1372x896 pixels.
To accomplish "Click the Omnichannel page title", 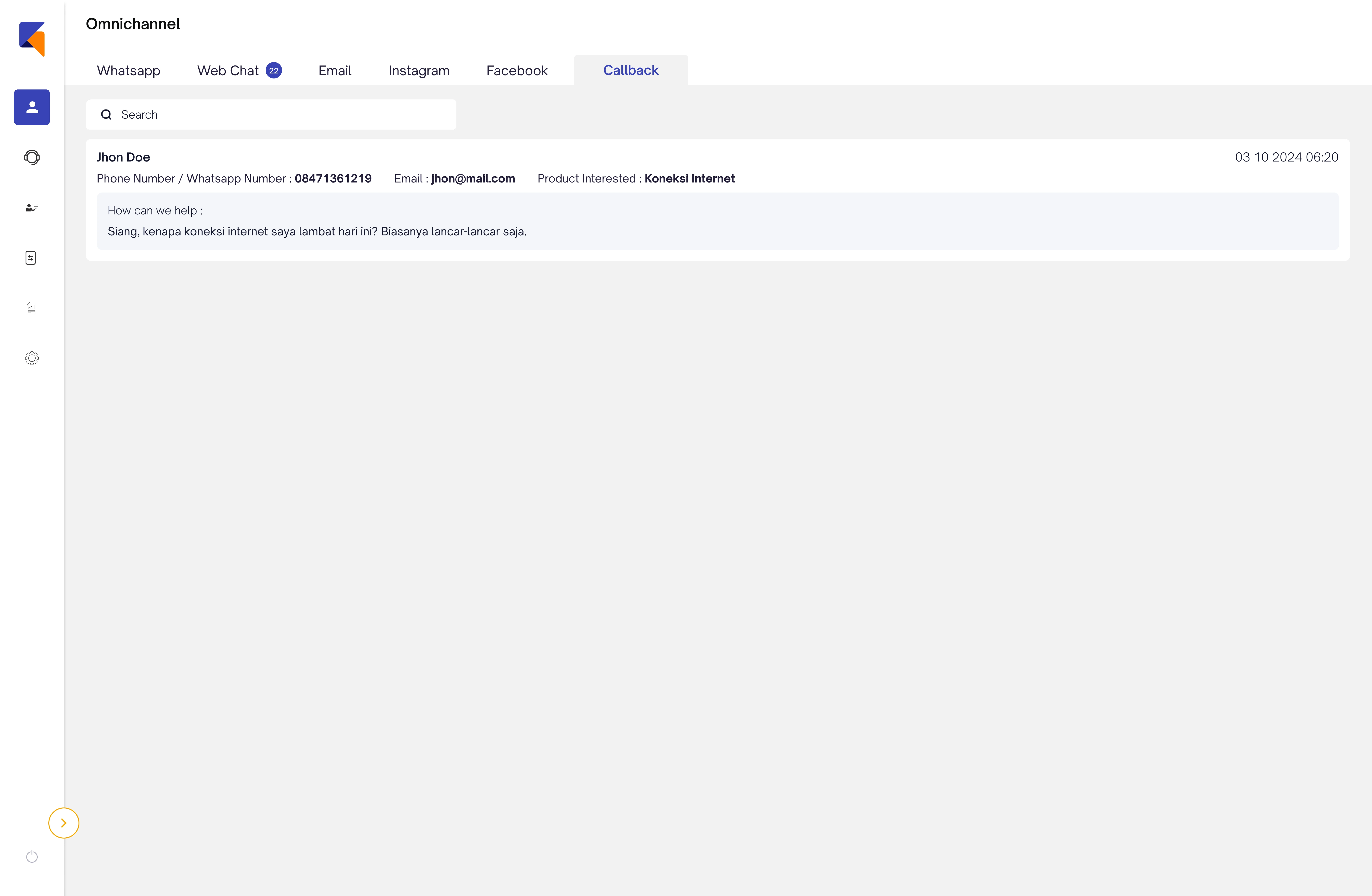I will click(x=133, y=24).
